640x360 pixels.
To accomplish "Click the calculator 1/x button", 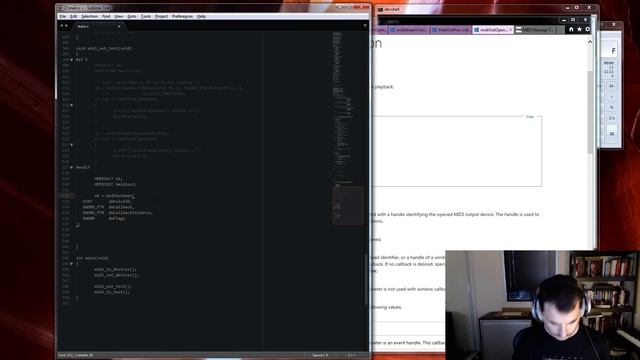I will click(x=611, y=118).
